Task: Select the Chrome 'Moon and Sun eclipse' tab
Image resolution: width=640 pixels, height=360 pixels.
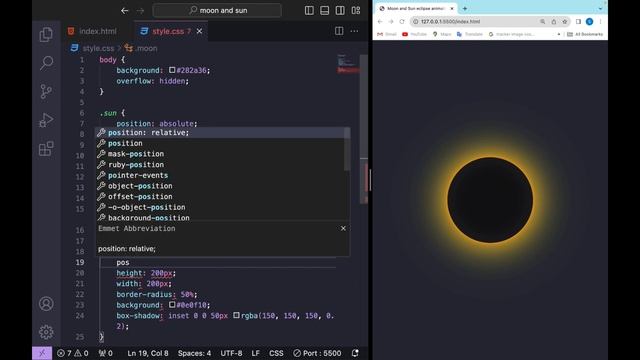Action: [416, 8]
